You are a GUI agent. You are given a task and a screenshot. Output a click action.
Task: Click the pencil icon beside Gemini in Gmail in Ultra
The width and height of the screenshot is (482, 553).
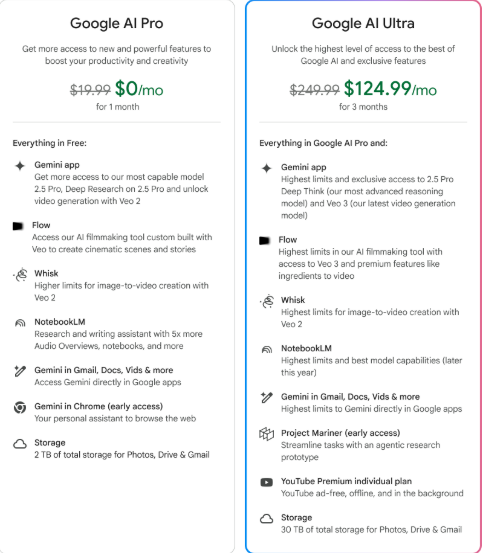coord(267,397)
